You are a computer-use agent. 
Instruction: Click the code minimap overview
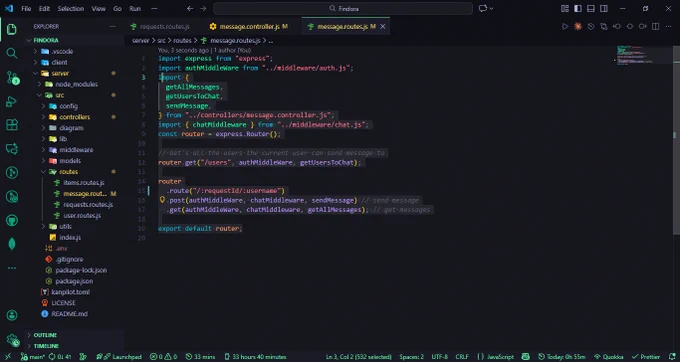point(644,55)
